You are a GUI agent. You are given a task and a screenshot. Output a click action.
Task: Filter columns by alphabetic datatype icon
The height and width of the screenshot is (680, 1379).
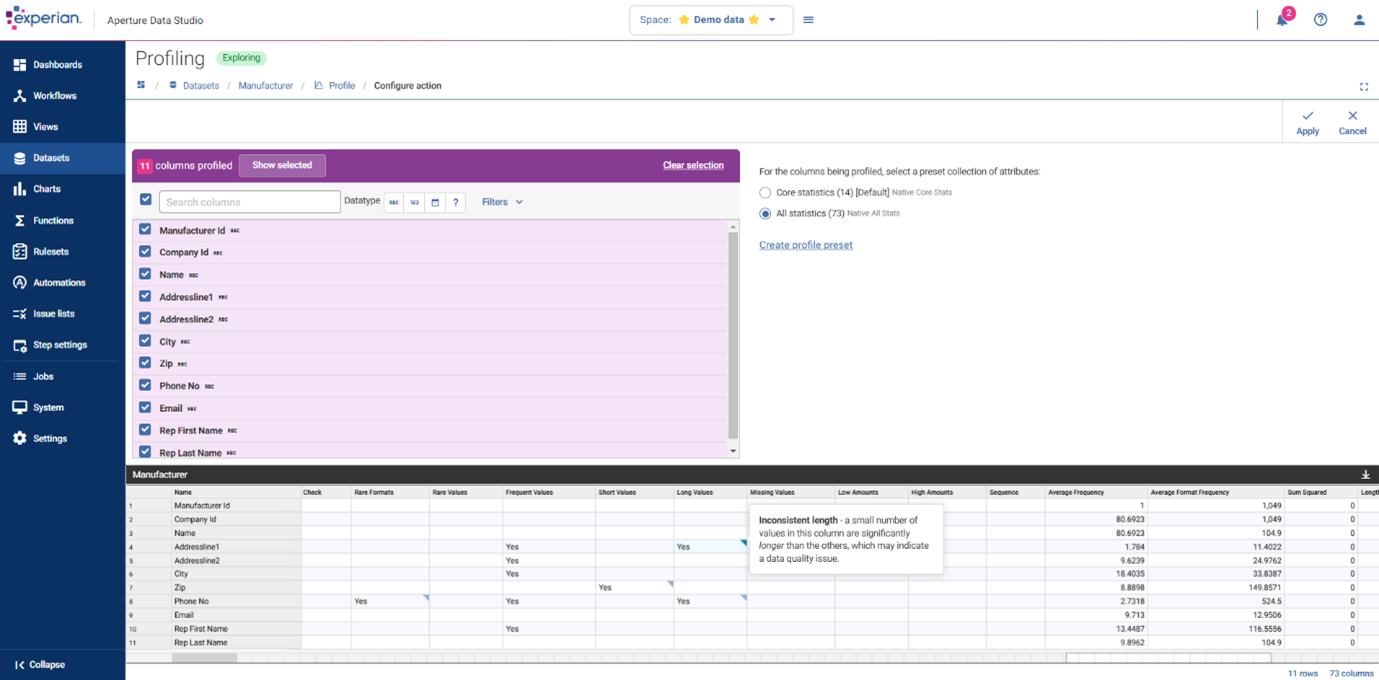[393, 202]
